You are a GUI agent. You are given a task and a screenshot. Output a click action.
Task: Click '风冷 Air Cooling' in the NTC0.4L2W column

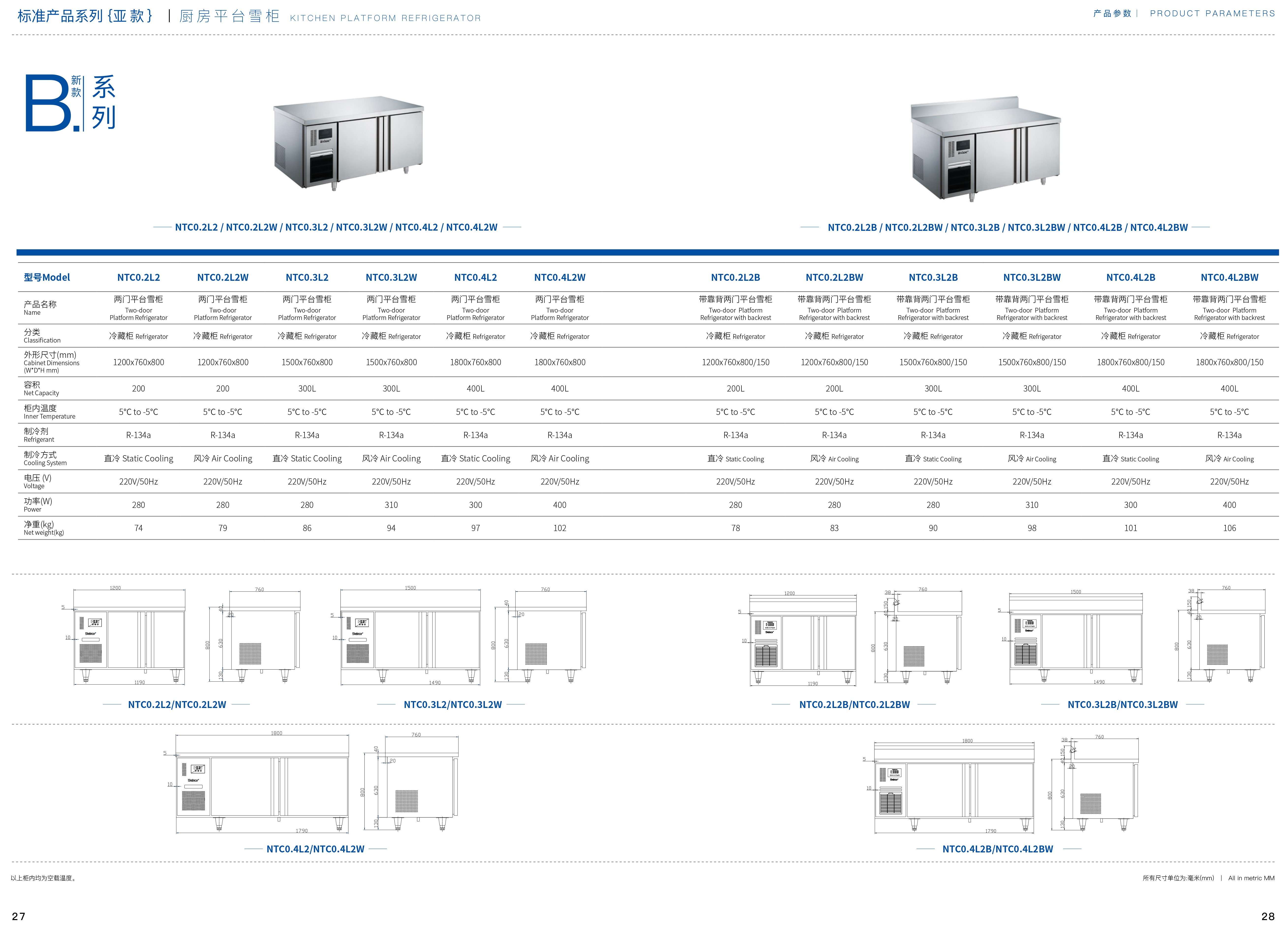coord(560,458)
